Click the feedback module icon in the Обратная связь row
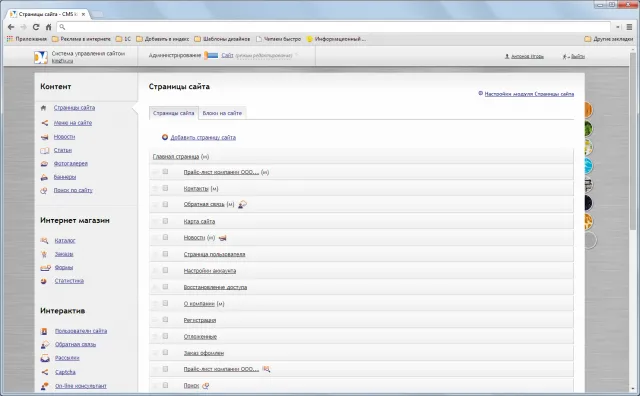 (242, 204)
